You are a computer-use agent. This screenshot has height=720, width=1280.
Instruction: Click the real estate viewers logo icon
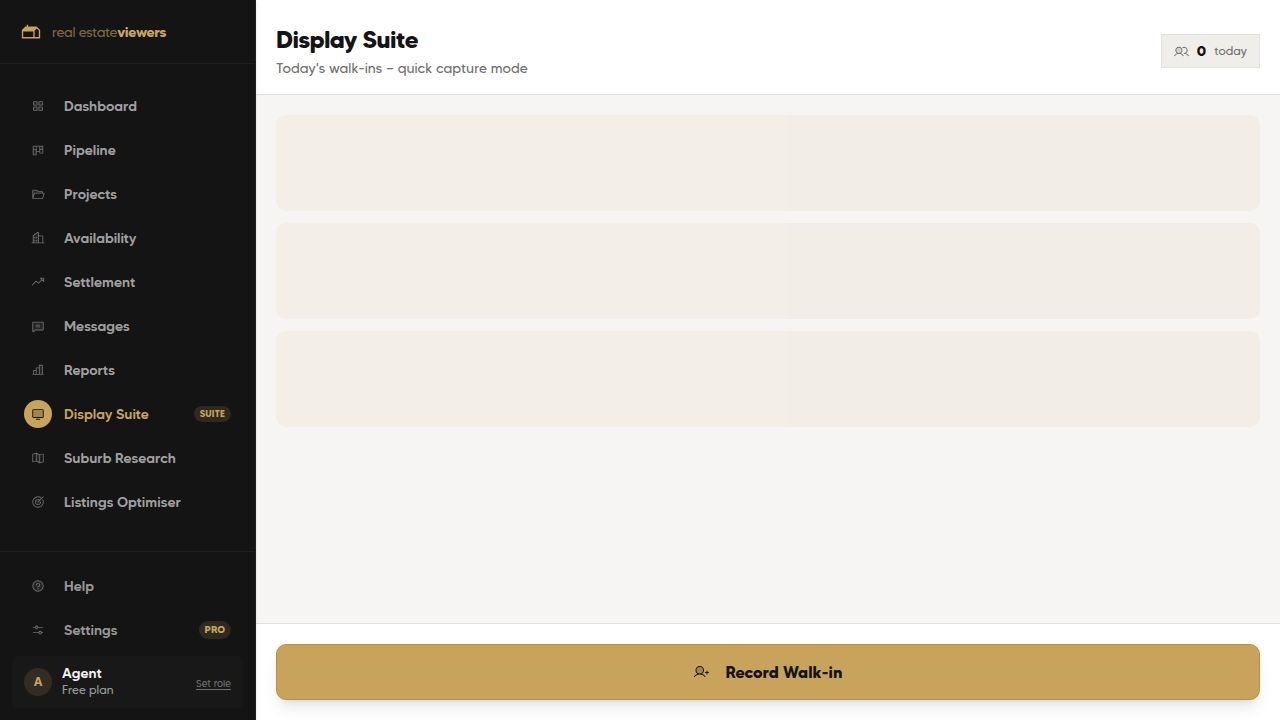coord(31,32)
